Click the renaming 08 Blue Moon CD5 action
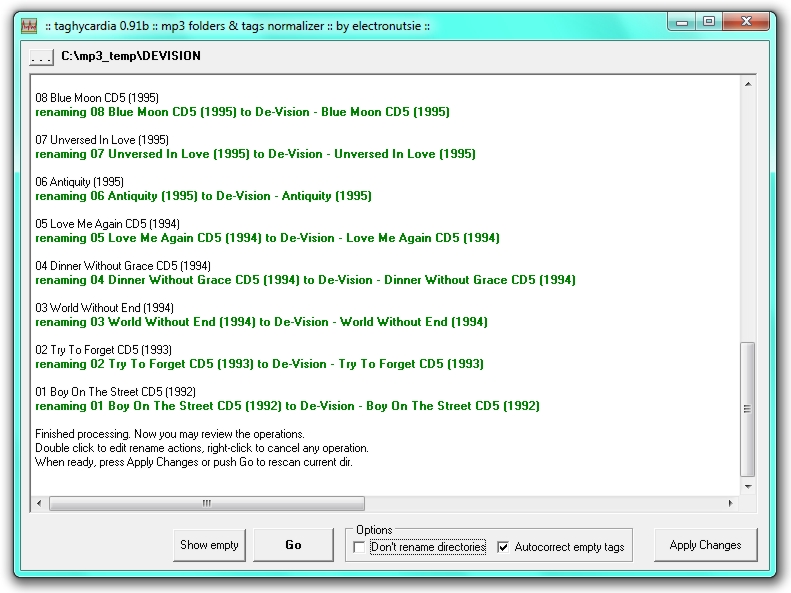Viewport: 791px width, 593px height. click(242, 112)
